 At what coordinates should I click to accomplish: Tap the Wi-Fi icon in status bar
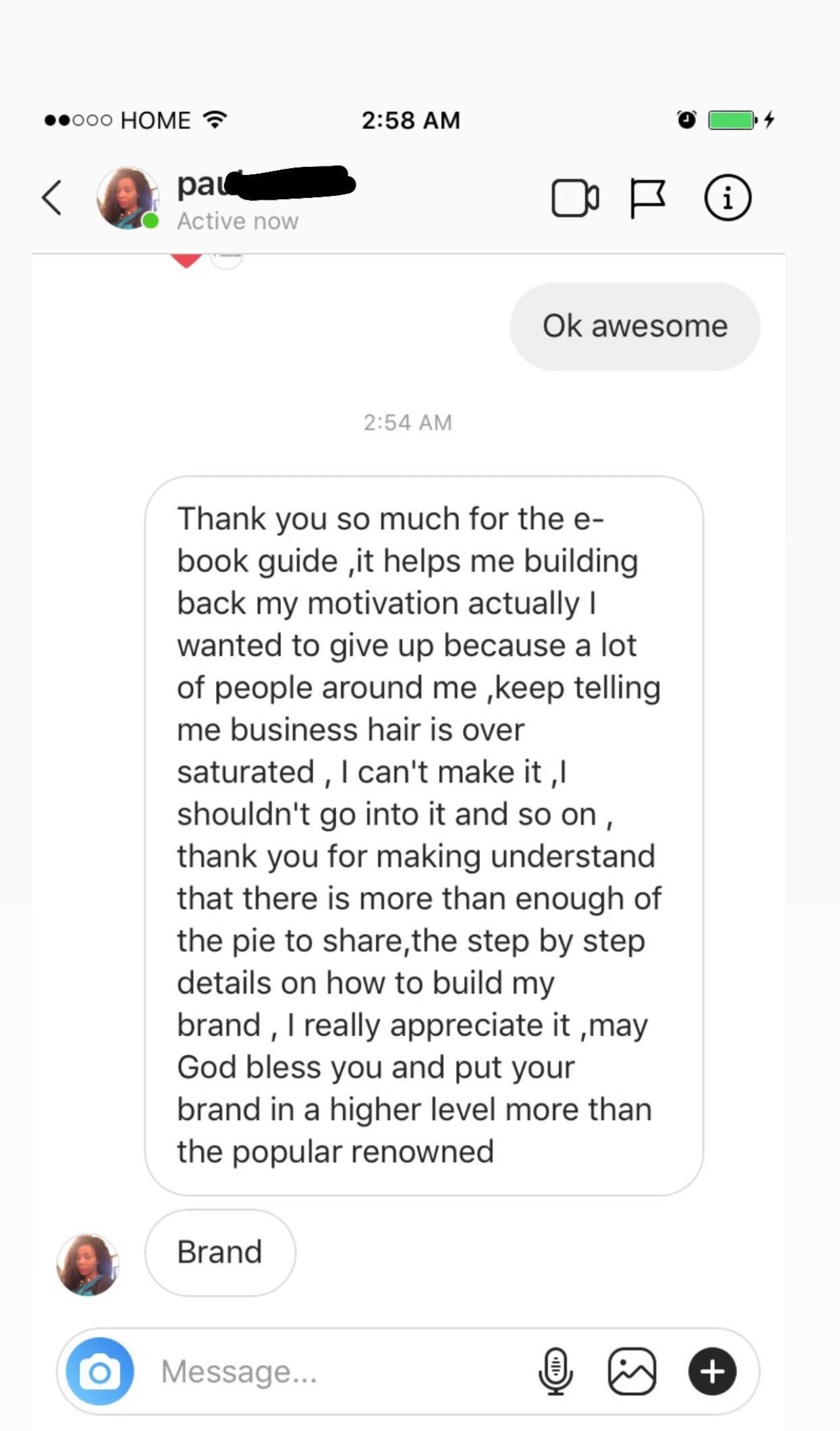[x=215, y=120]
